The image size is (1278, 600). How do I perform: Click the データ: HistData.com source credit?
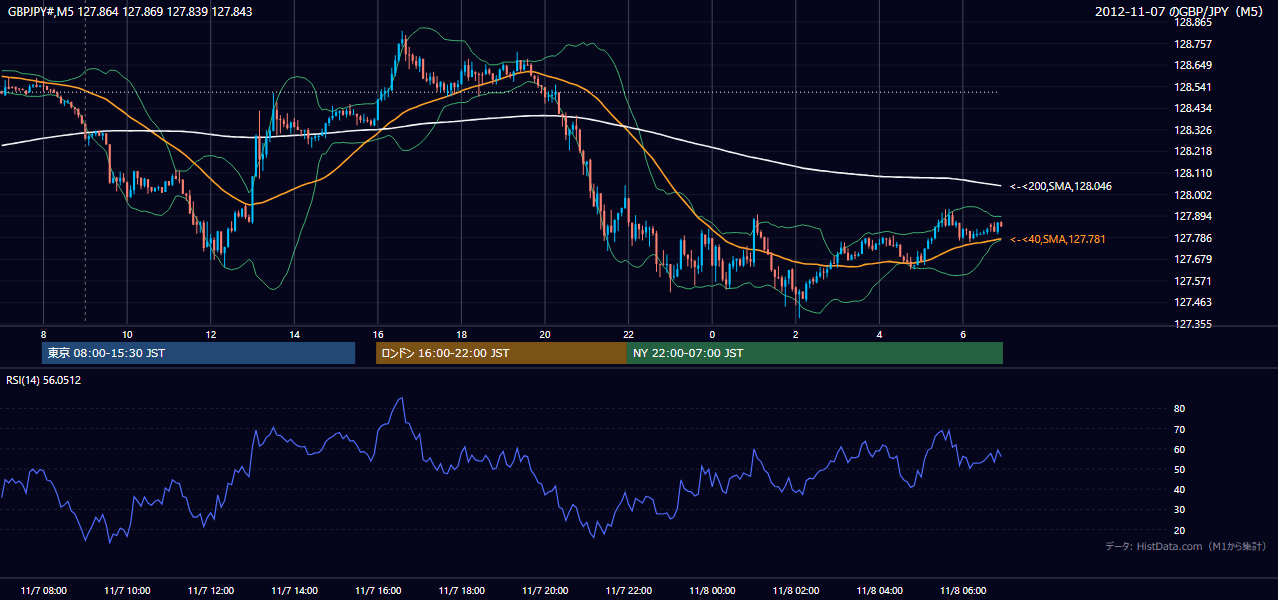(x=1185, y=546)
